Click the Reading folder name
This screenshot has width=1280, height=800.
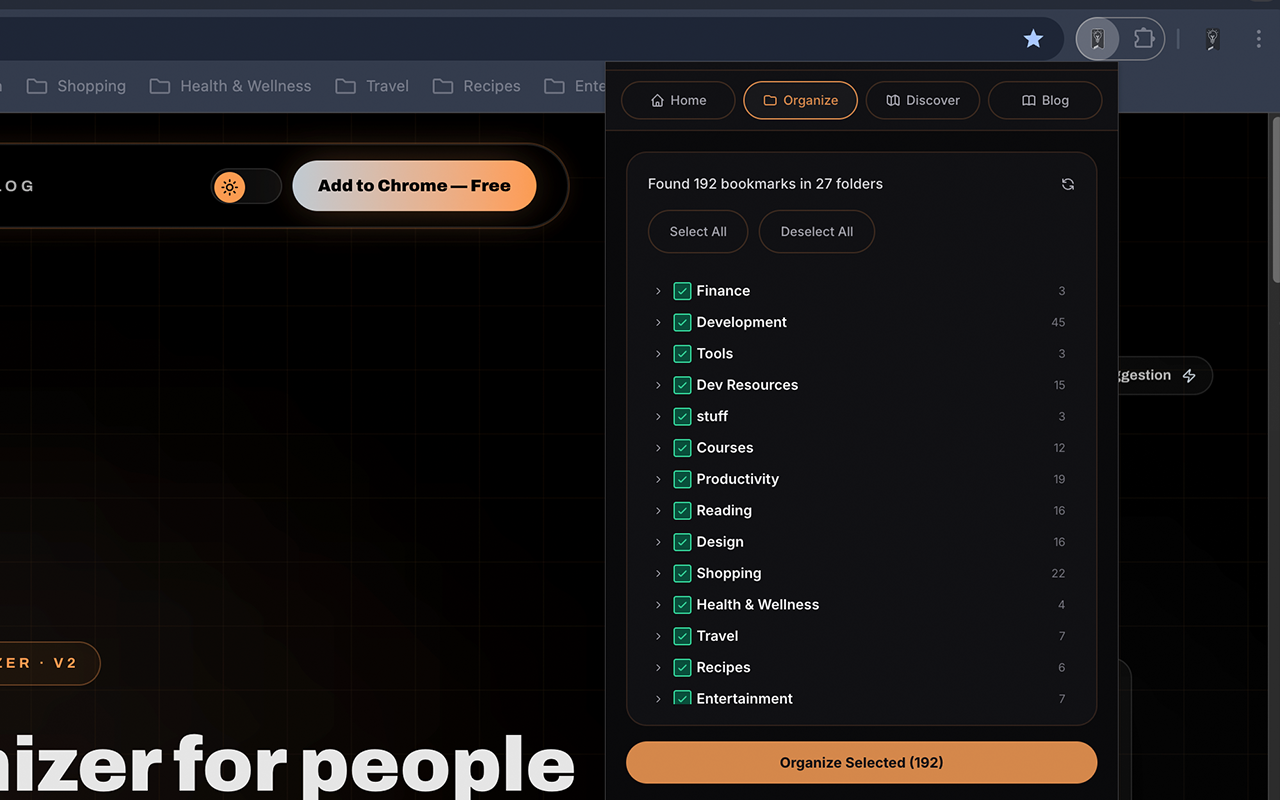pos(724,511)
